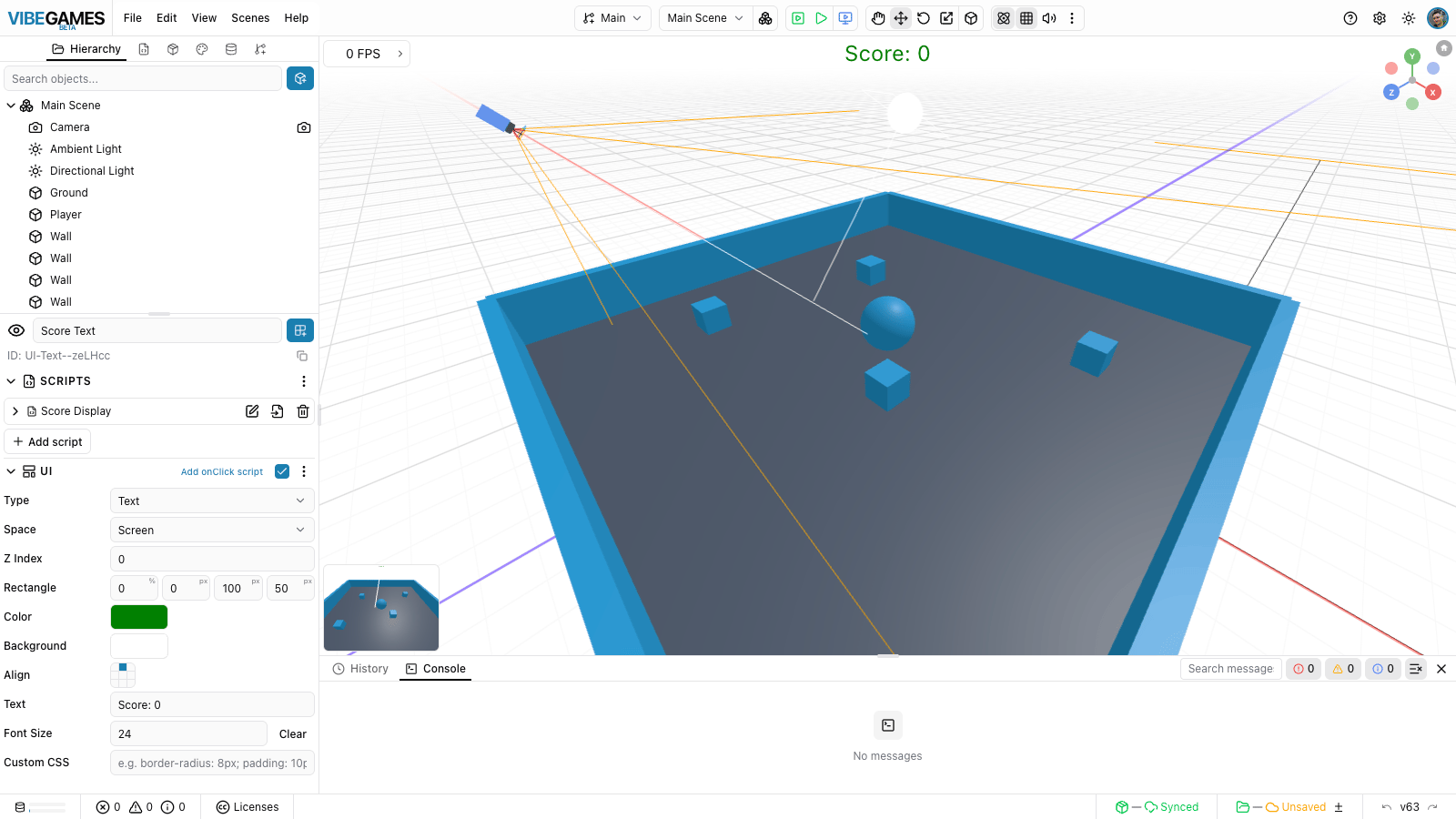Open the settings gear in top bar
Screen dimensions: 1456x819
1380,18
